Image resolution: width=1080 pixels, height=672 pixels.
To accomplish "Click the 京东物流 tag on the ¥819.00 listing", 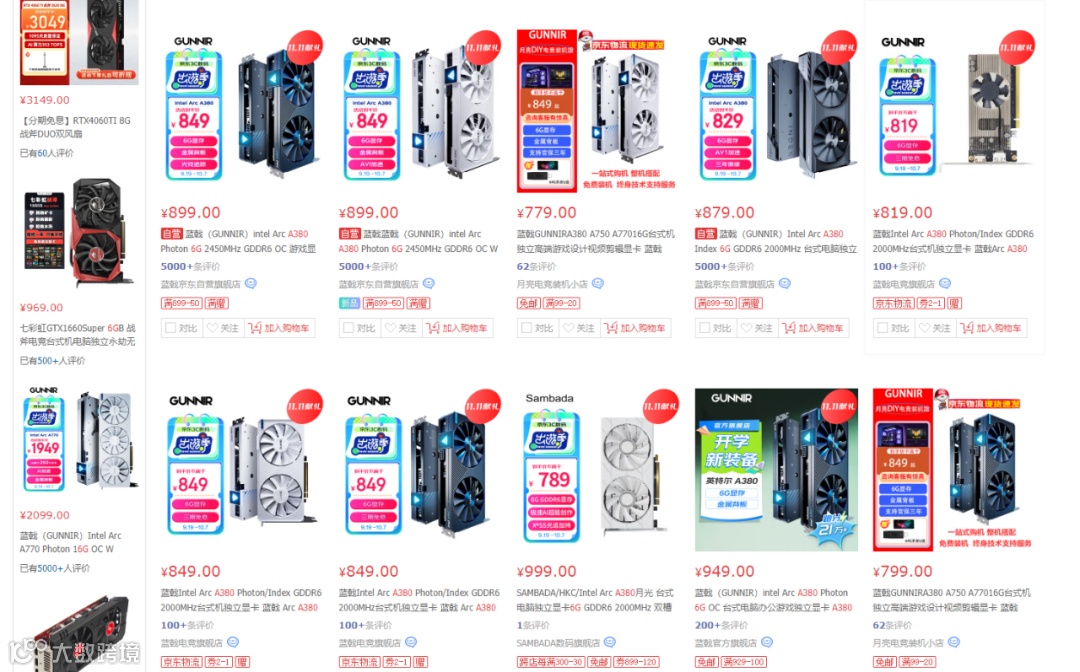I will coord(894,303).
